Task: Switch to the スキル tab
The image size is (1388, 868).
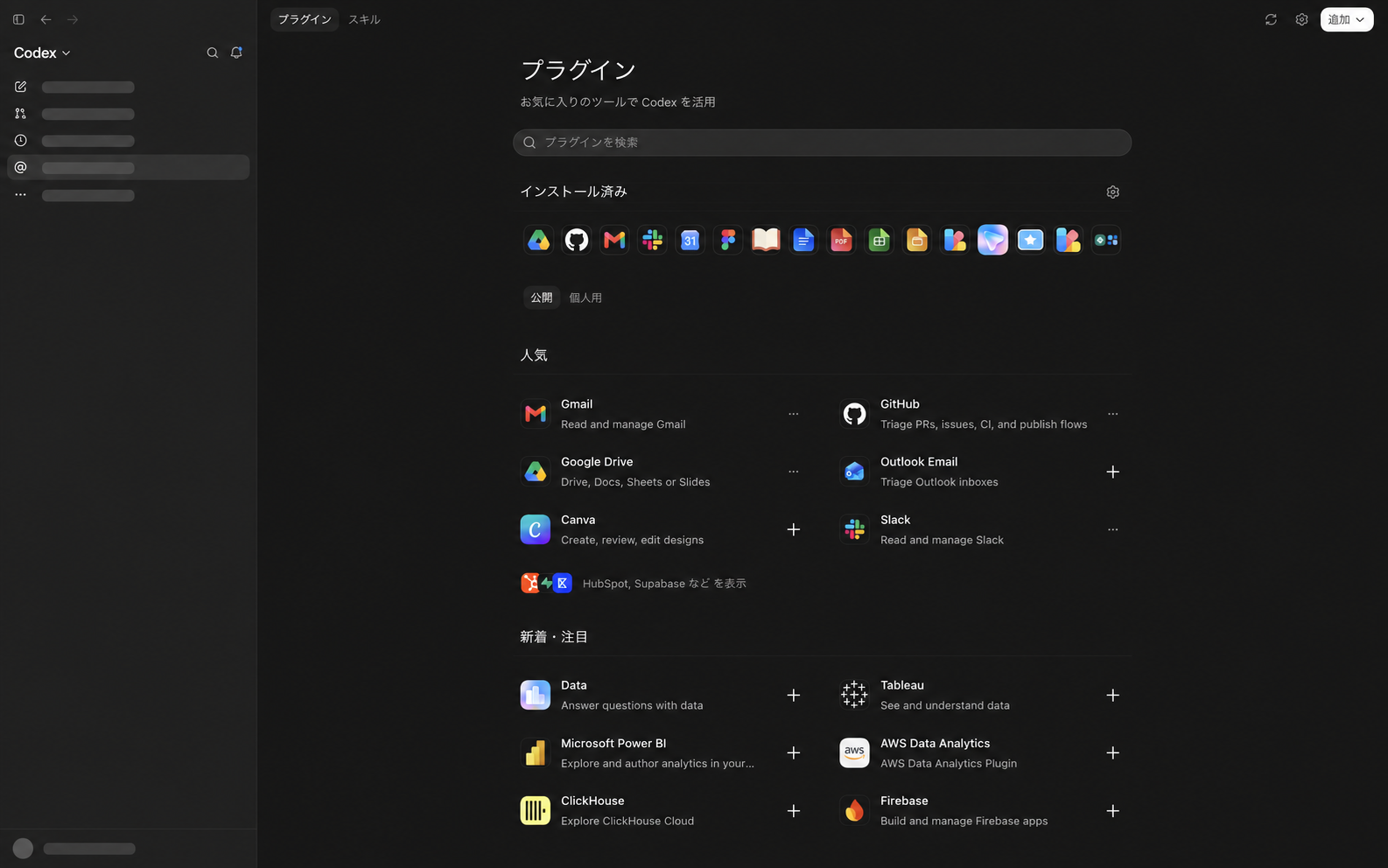Action: [364, 19]
